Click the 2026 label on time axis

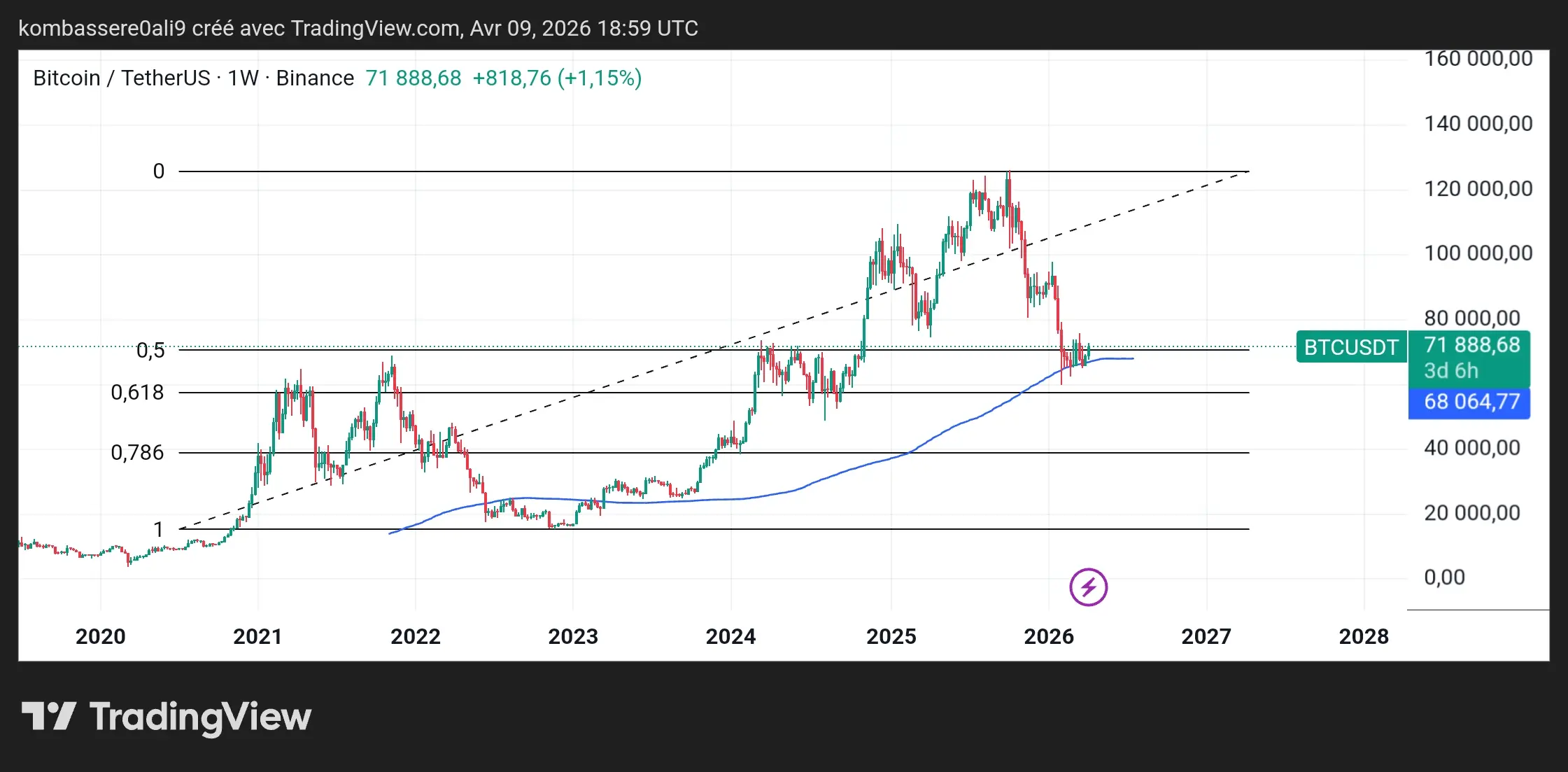pos(1048,636)
